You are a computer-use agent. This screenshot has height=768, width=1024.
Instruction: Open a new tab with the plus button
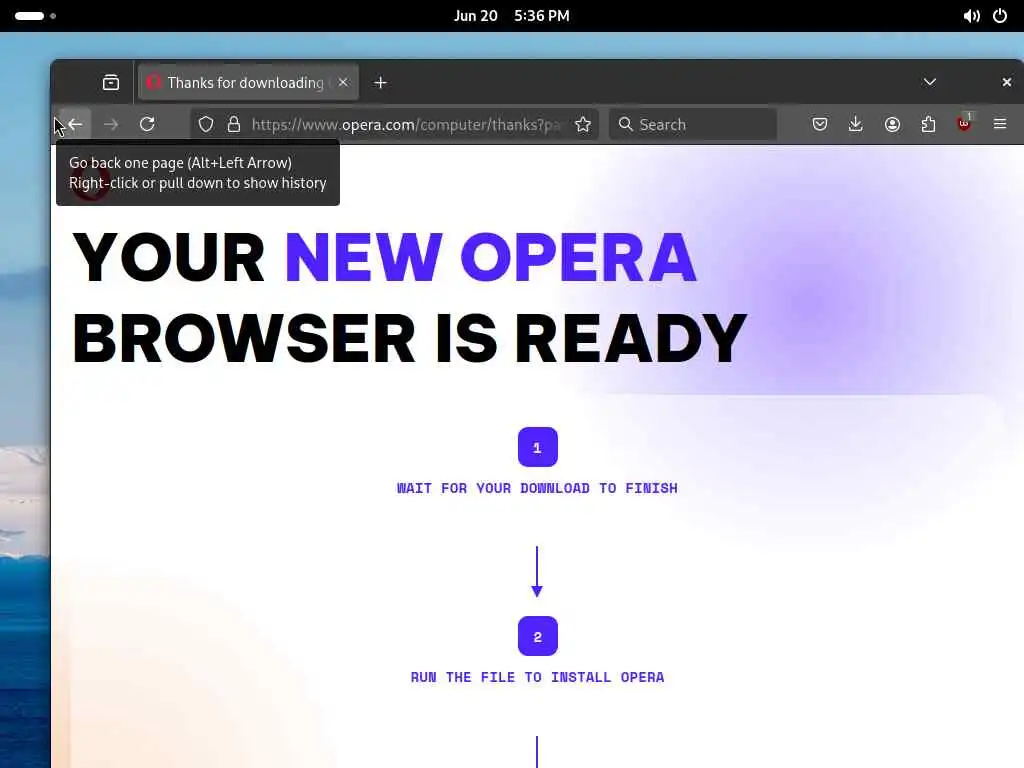coord(380,83)
